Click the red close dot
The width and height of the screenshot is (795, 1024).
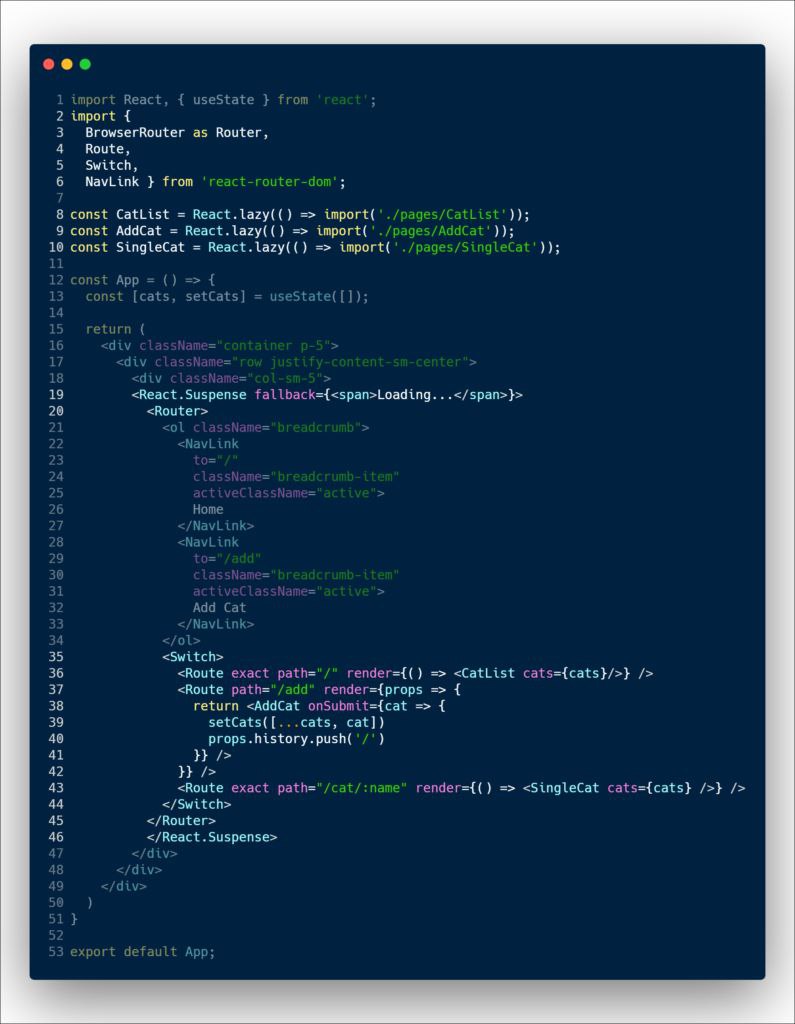48,64
